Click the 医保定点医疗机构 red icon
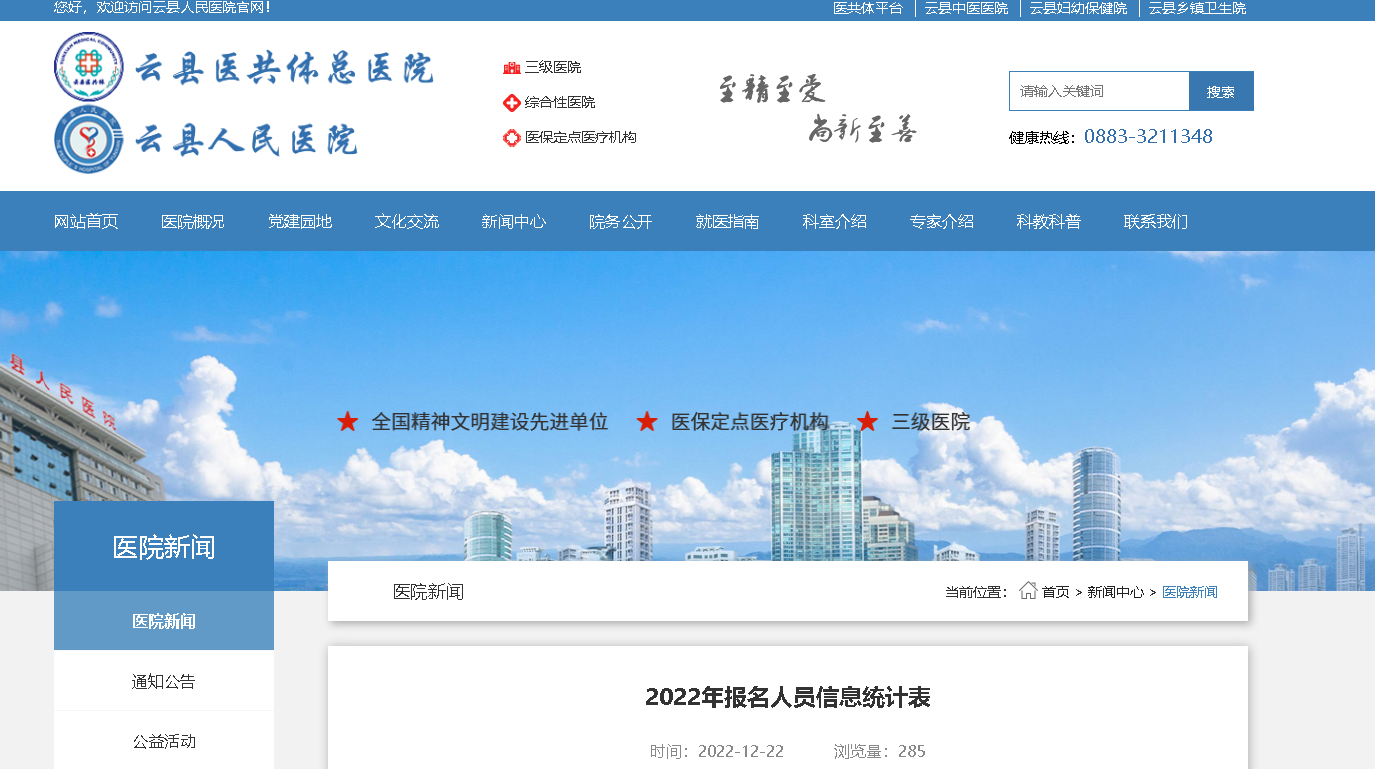Image resolution: width=1375 pixels, height=769 pixels. (512, 137)
